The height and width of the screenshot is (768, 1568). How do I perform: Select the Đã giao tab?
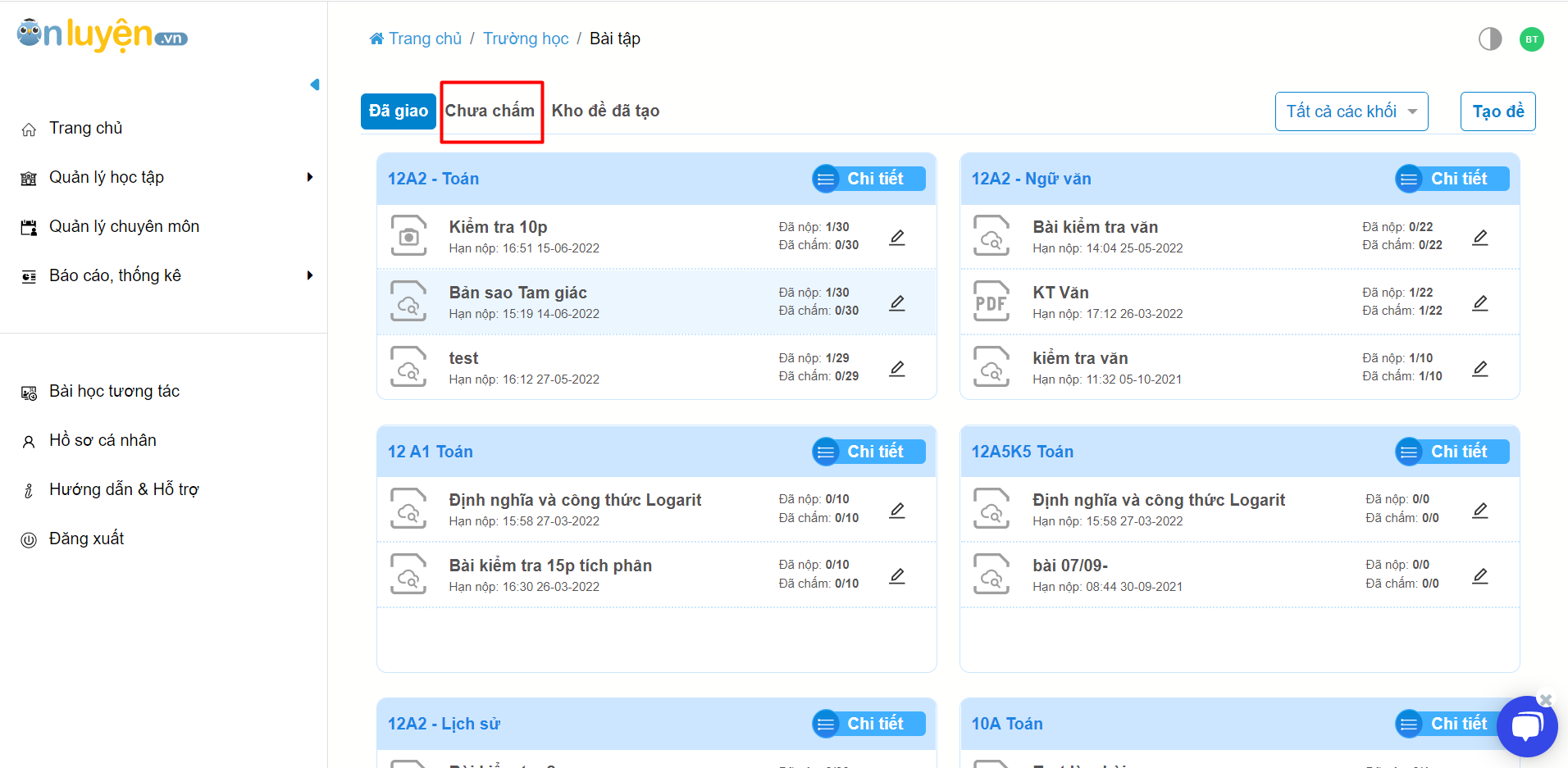pos(399,111)
